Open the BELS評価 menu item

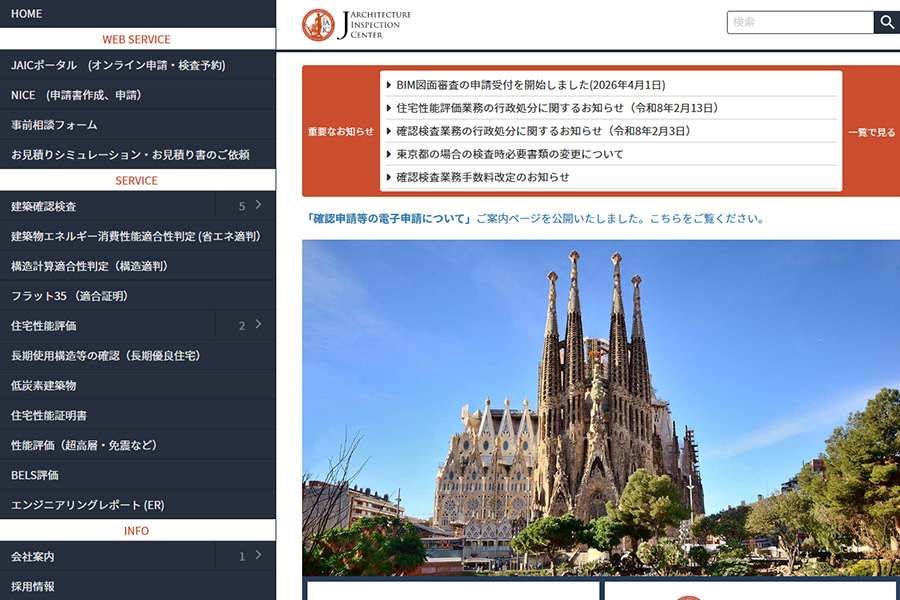click(x=35, y=475)
